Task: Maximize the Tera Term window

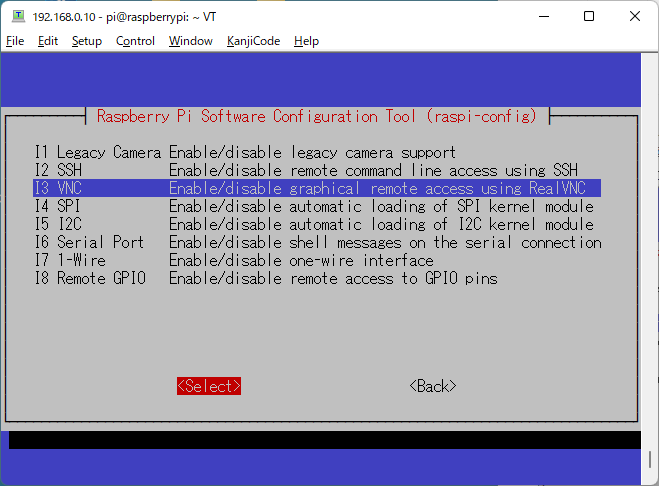Action: click(589, 16)
